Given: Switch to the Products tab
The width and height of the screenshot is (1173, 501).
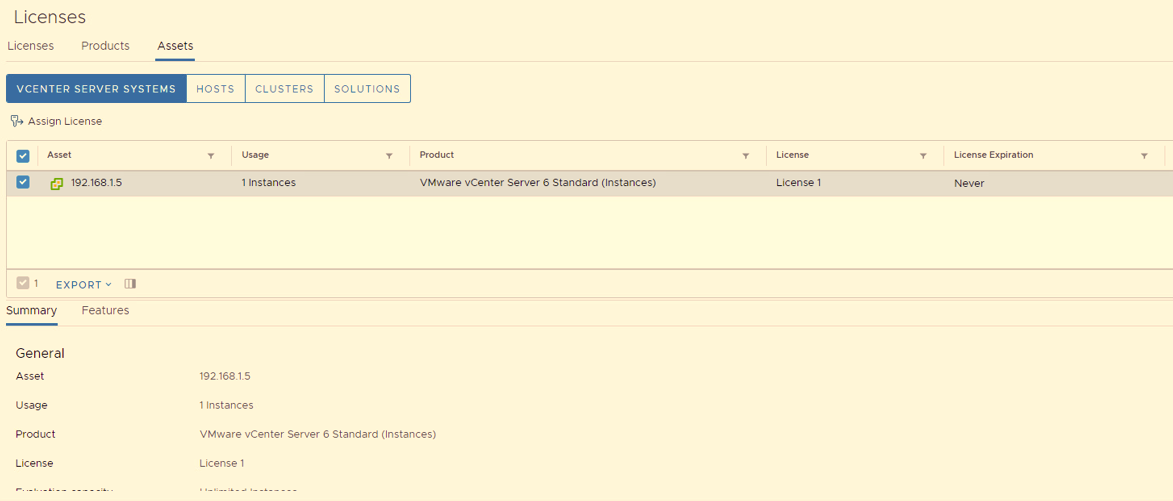Looking at the screenshot, I should (105, 46).
